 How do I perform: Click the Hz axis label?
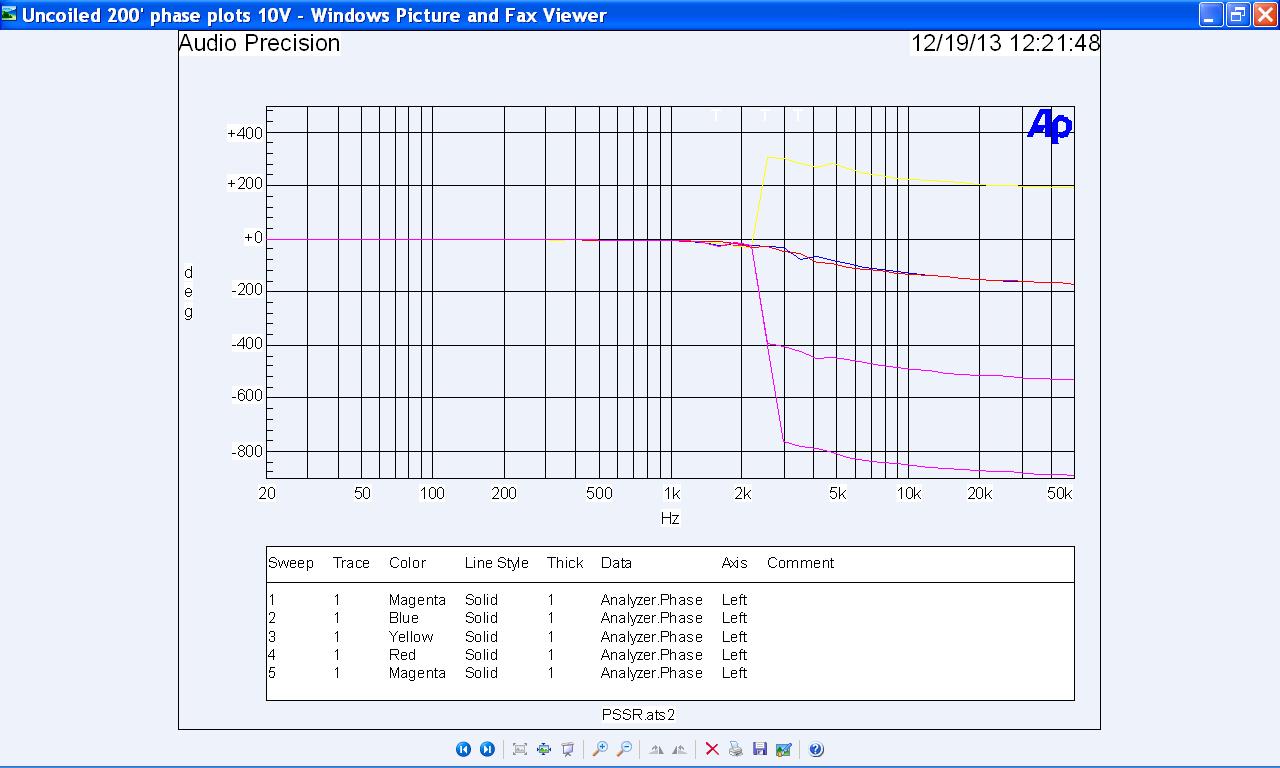click(670, 518)
